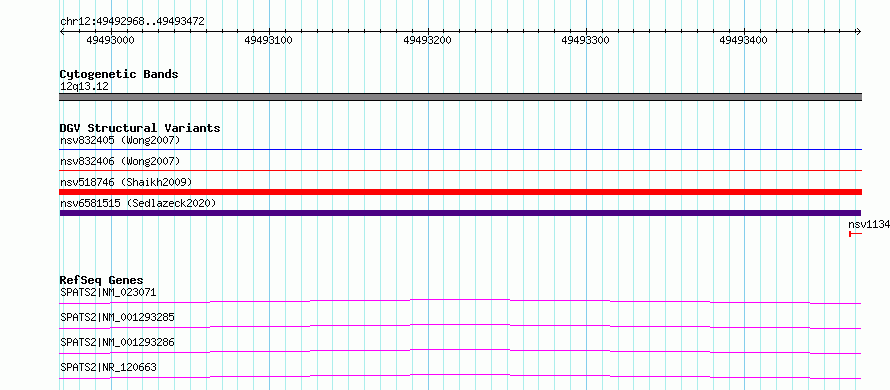Open variant nsv518746 (Shaikh2009) label
The height and width of the screenshot is (390, 890).
126,182
